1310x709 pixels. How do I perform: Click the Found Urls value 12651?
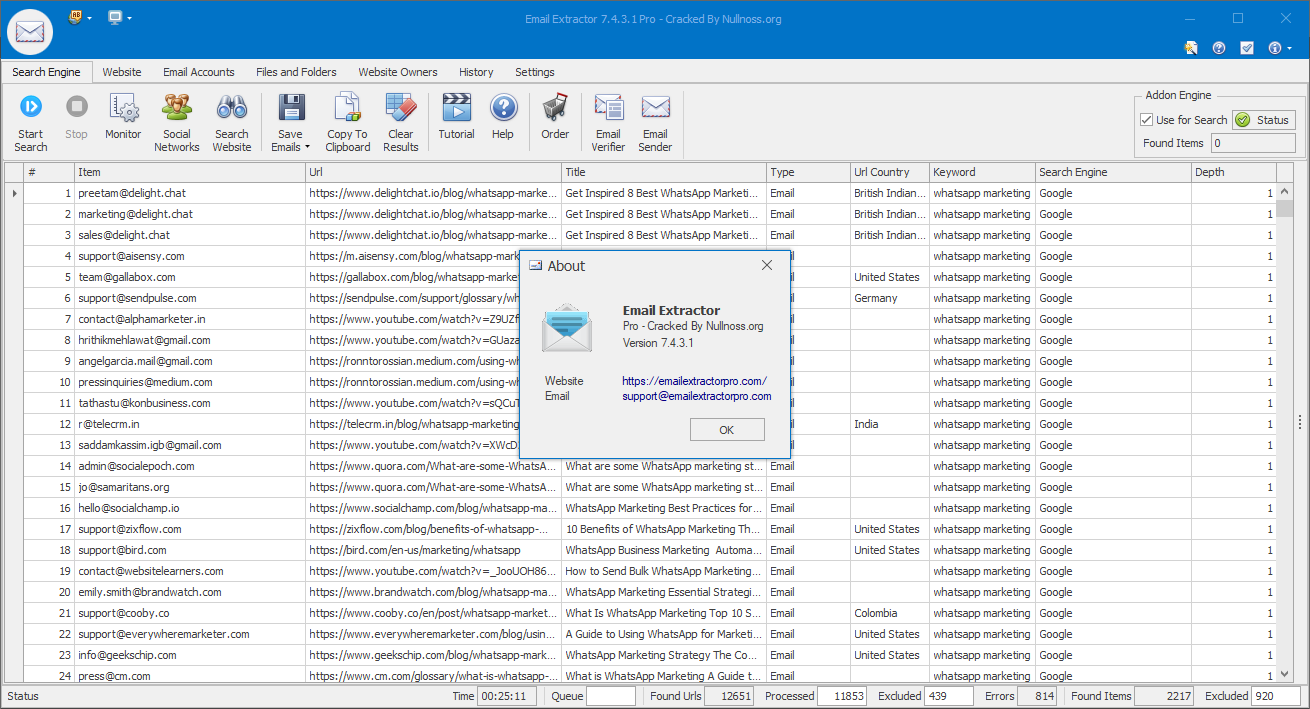(x=730, y=696)
